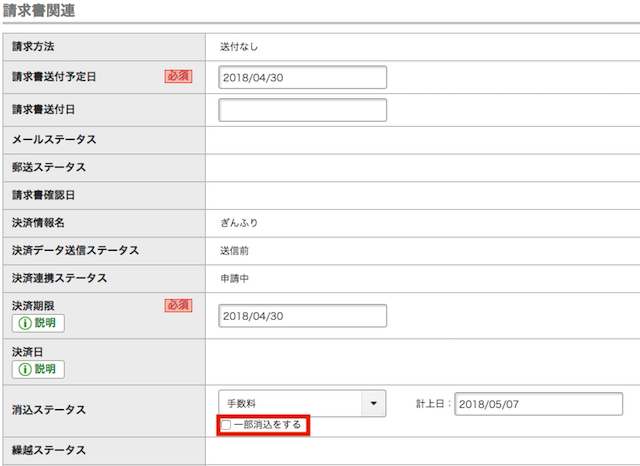Open the 説明 help under 決済日

click(x=38, y=369)
